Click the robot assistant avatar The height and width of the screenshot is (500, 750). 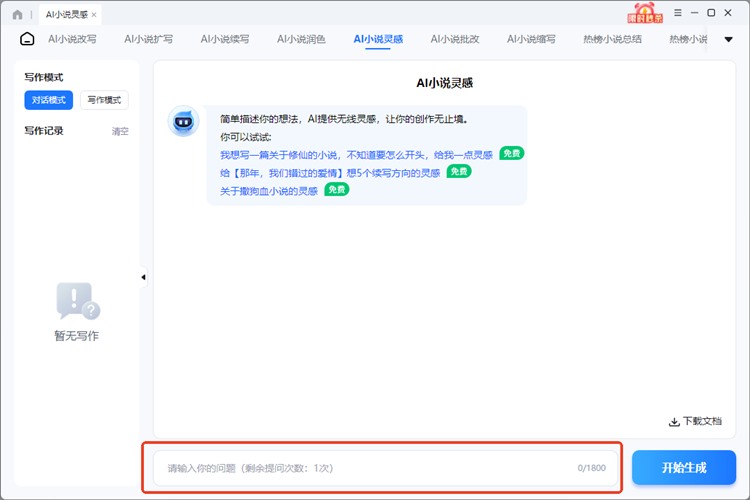(x=183, y=121)
